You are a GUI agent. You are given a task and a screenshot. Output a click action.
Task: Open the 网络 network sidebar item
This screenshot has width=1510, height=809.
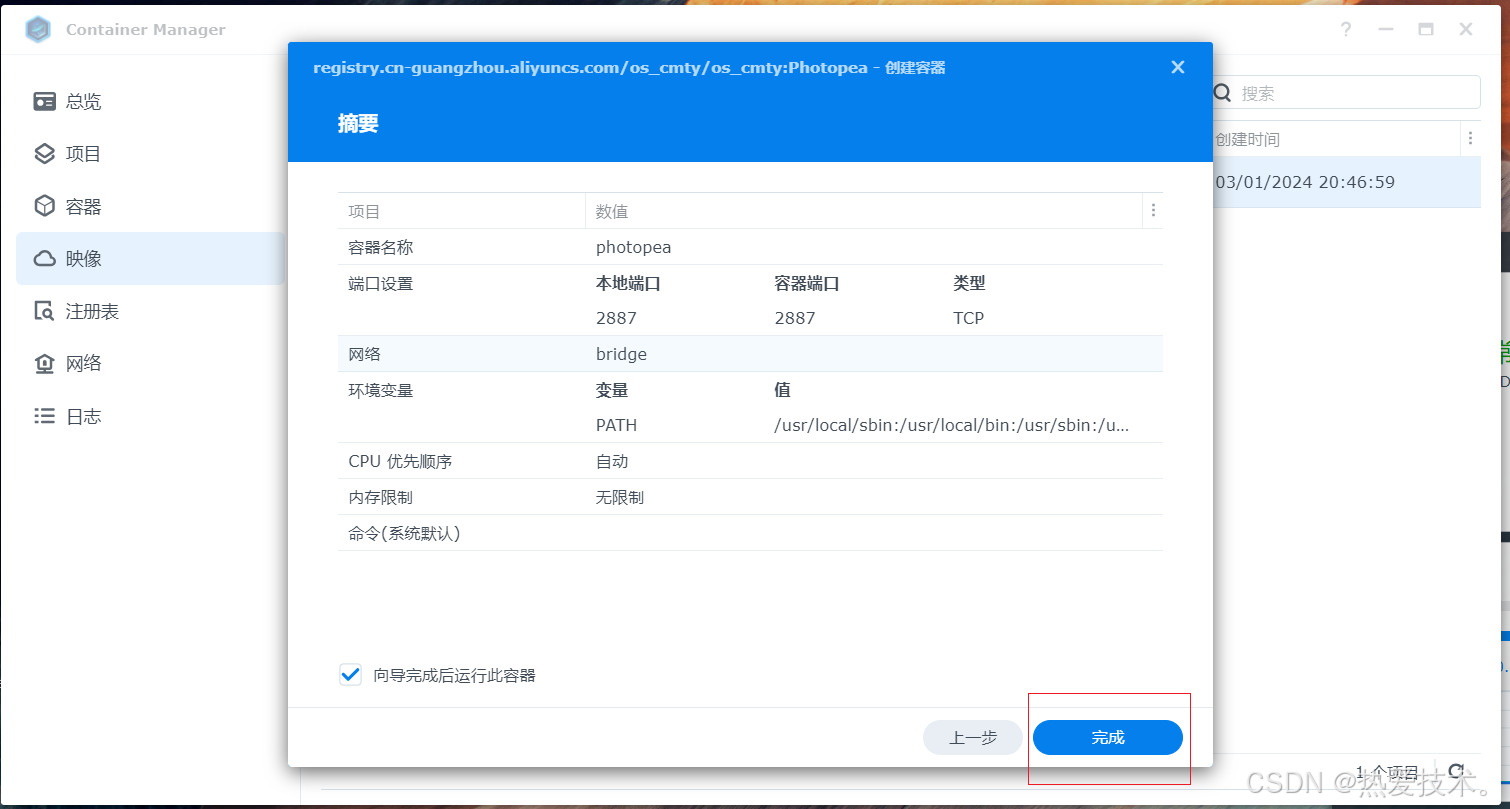point(150,364)
